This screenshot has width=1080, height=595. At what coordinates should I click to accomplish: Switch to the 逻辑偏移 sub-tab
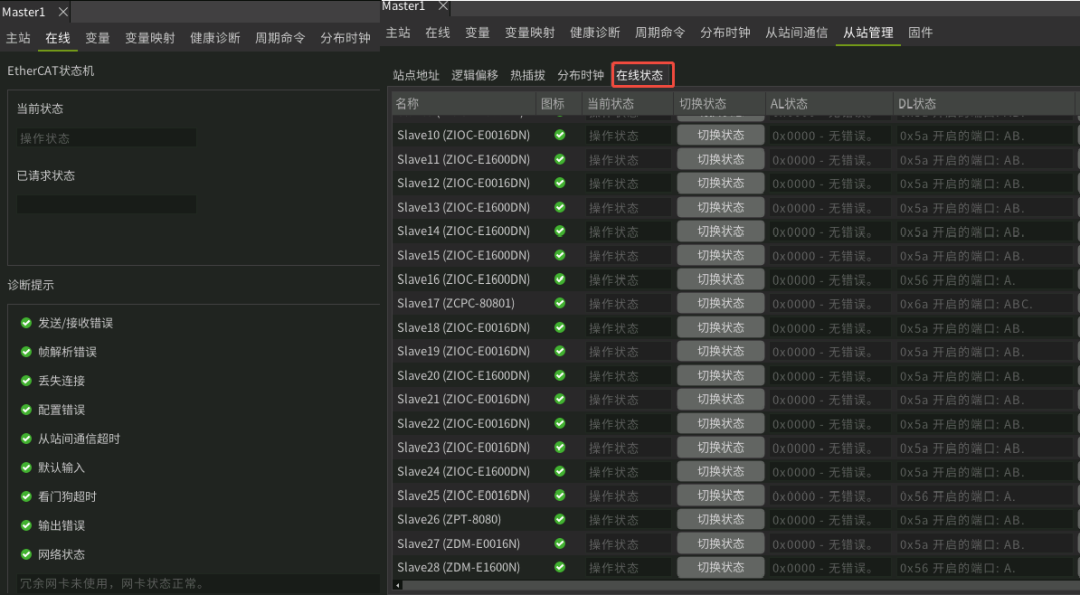475,75
